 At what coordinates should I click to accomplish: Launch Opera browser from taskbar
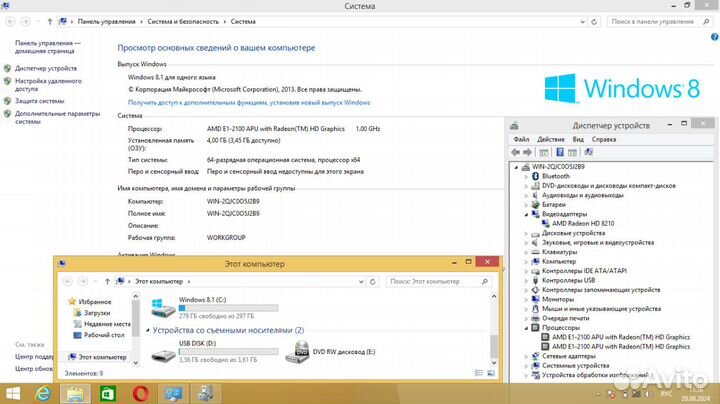coord(141,394)
